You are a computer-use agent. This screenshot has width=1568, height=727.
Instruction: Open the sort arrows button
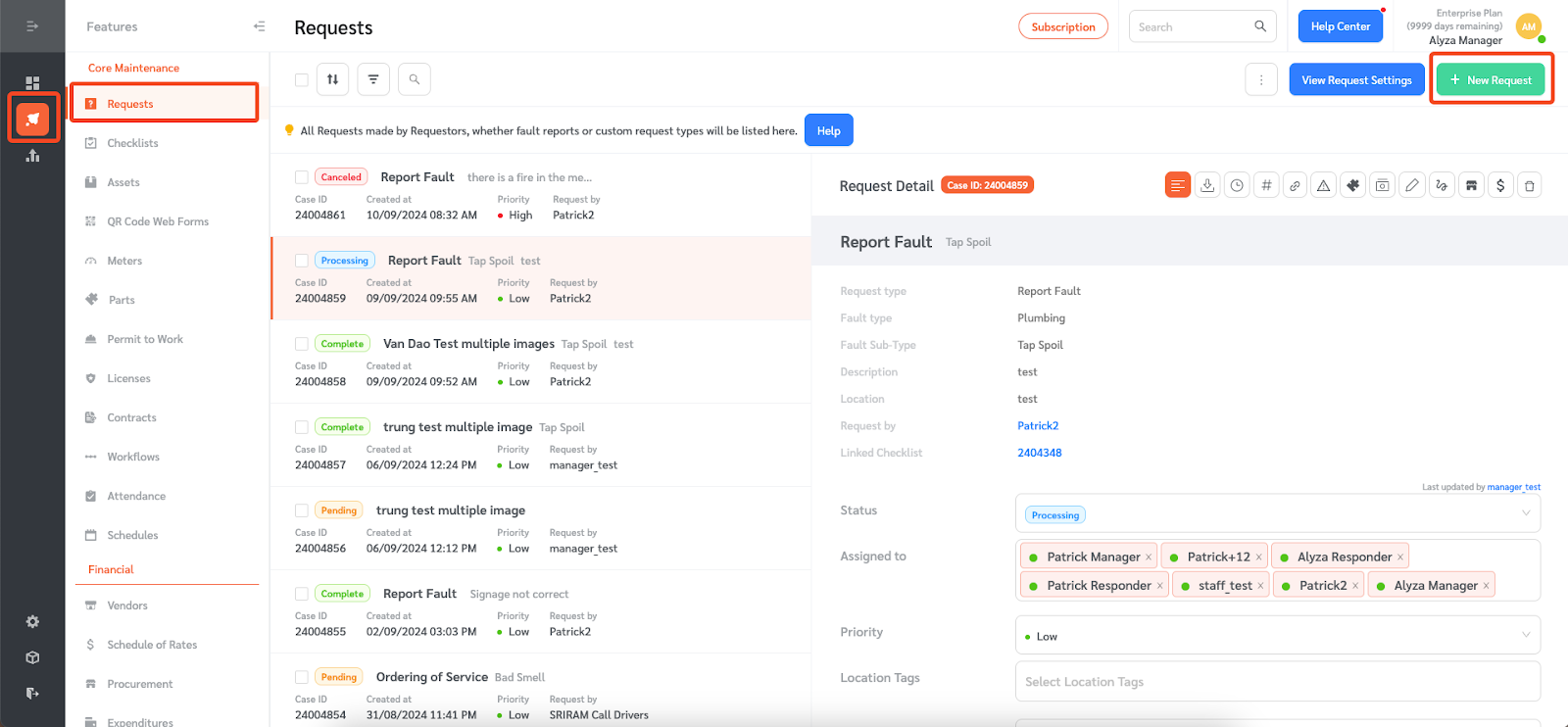(333, 79)
